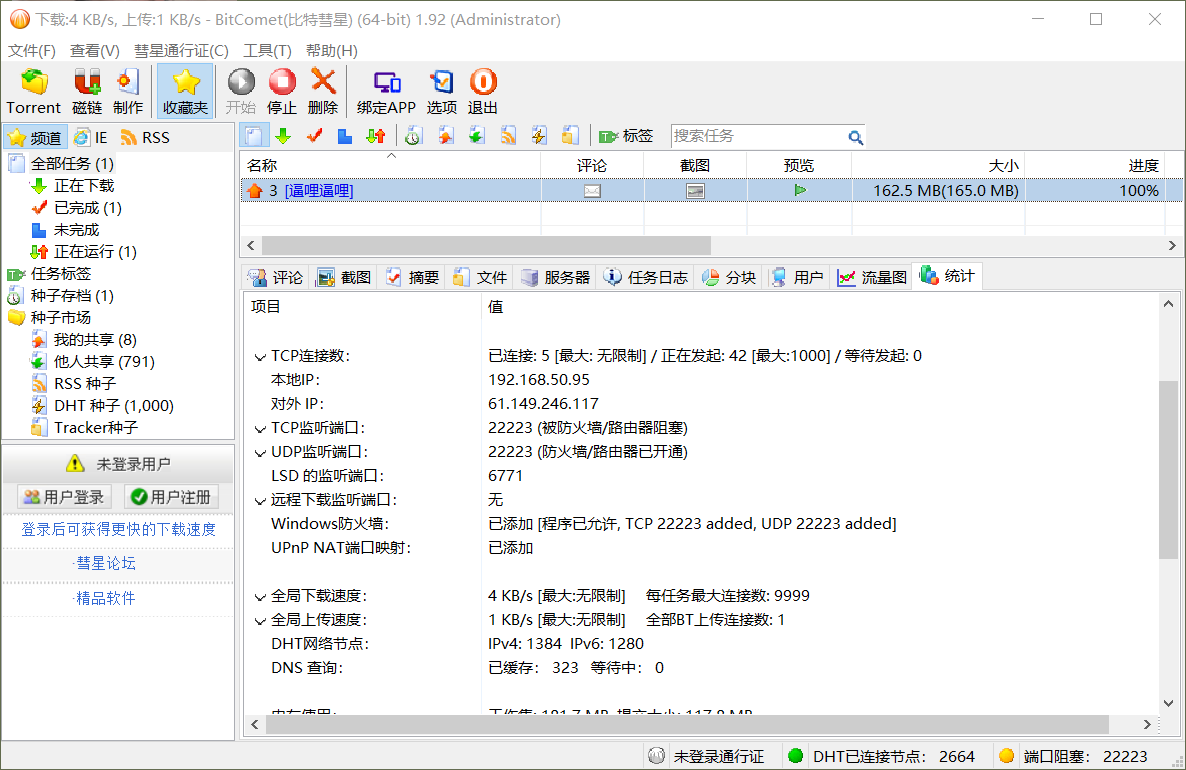Click the 用户登录 button
This screenshot has height=770, width=1186.
[64, 497]
